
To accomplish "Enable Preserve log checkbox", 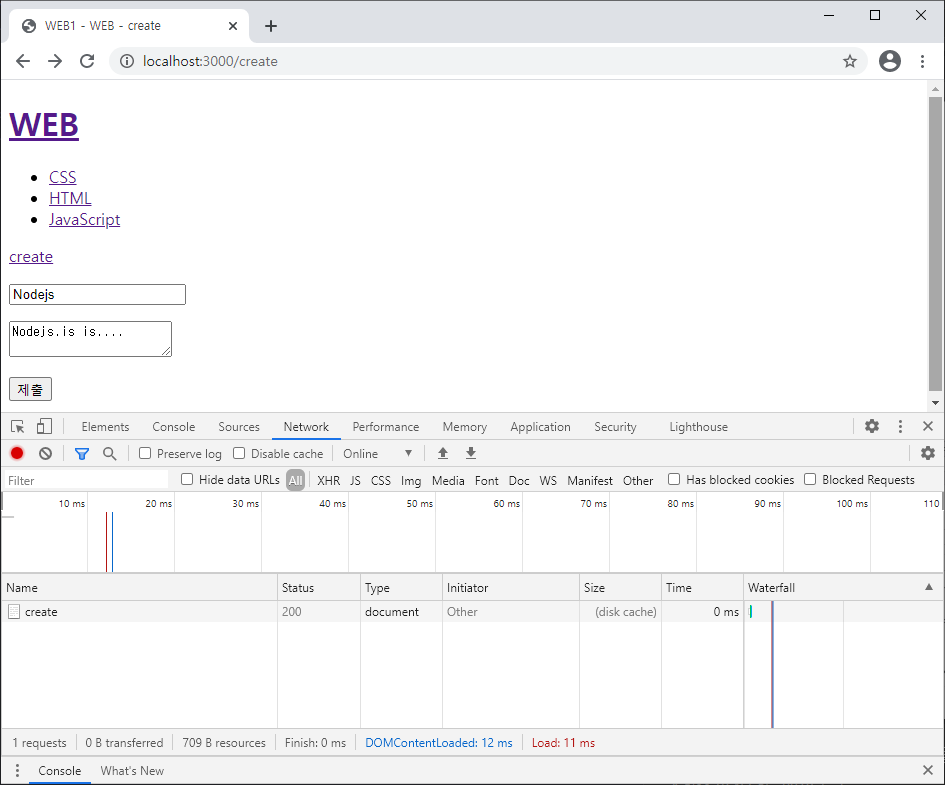I will pos(145,453).
